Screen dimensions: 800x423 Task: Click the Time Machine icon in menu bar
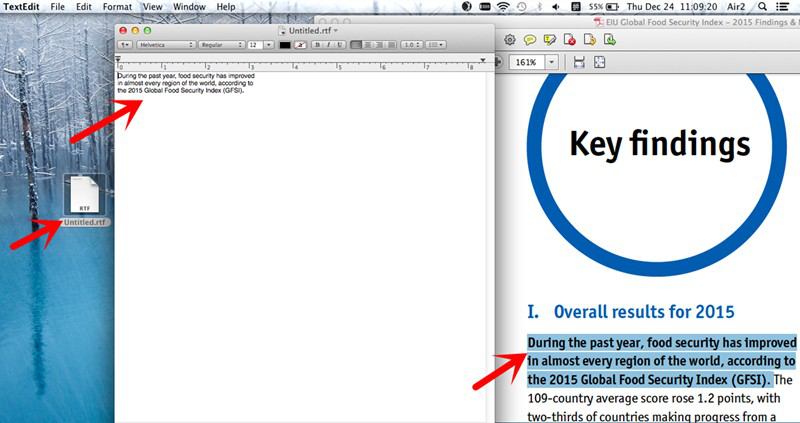tap(521, 7)
